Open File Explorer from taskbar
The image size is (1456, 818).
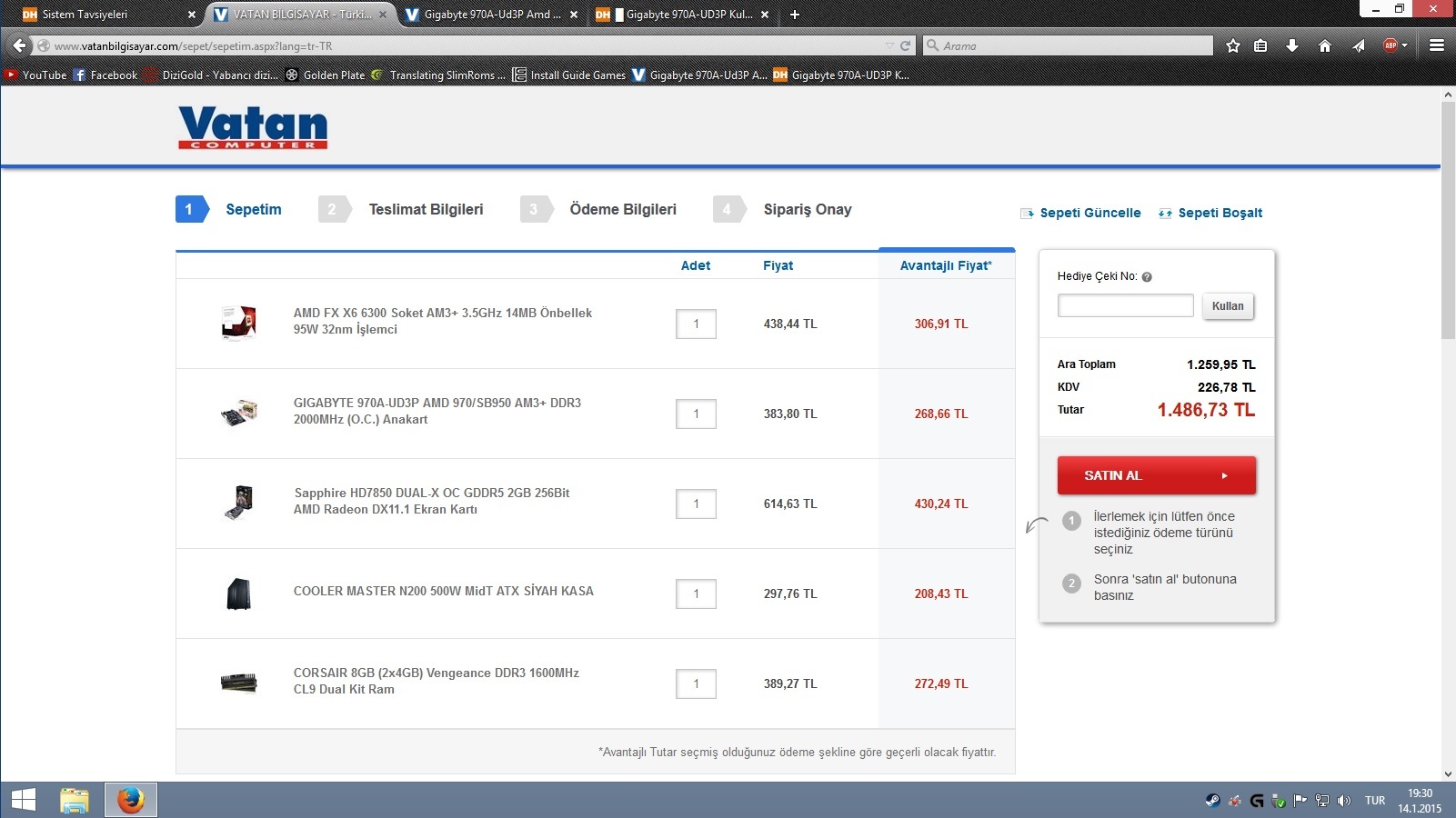pos(75,800)
